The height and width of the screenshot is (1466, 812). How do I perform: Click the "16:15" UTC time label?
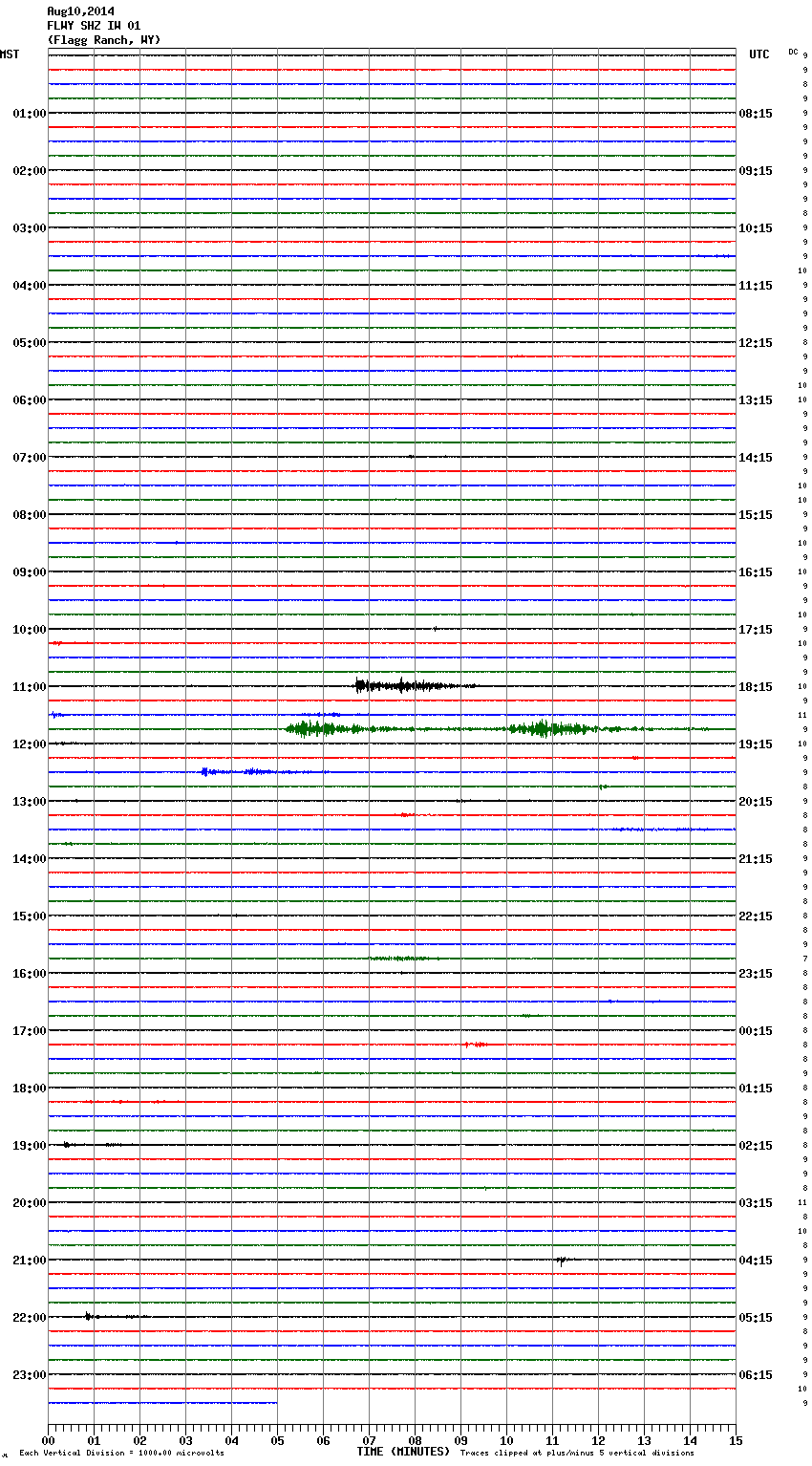click(x=756, y=572)
